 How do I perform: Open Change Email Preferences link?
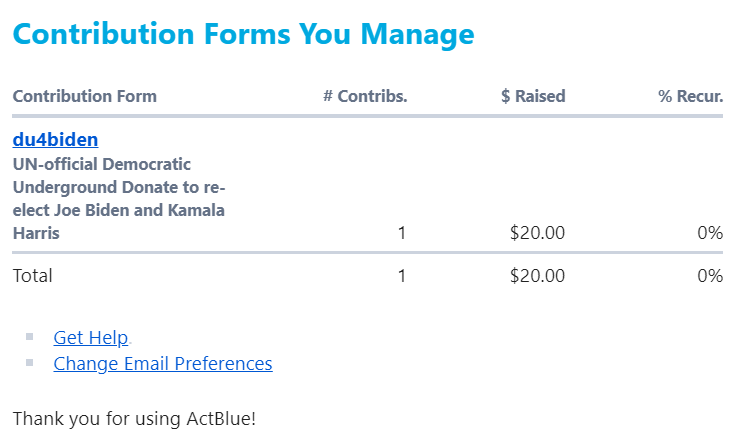162,364
